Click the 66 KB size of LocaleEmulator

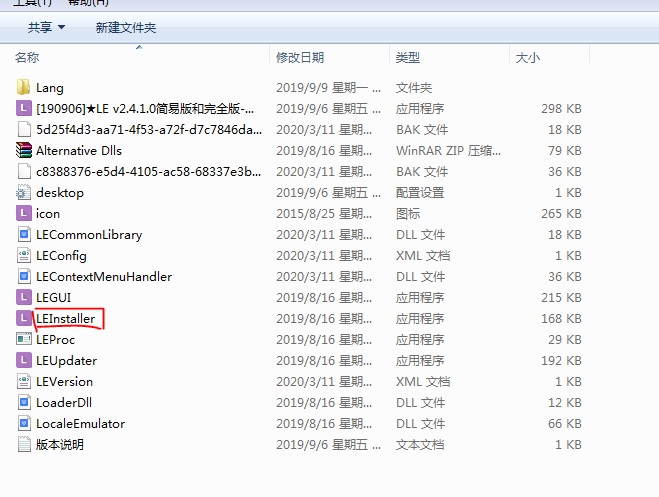[x=564, y=423]
